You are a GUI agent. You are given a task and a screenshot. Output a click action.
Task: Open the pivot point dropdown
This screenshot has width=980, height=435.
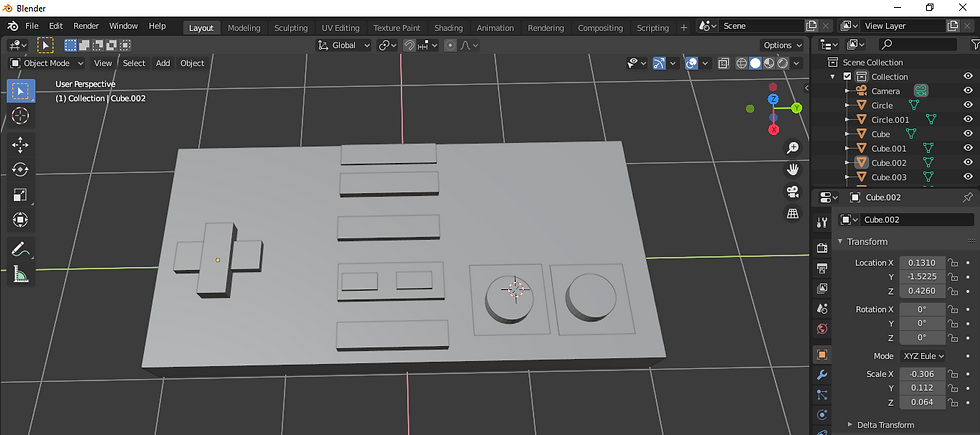[x=388, y=45]
